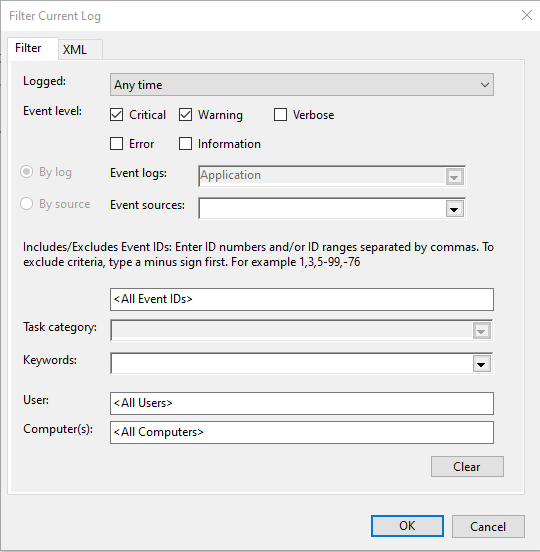
Task: Enable the Error event level checkbox
Action: [117, 144]
